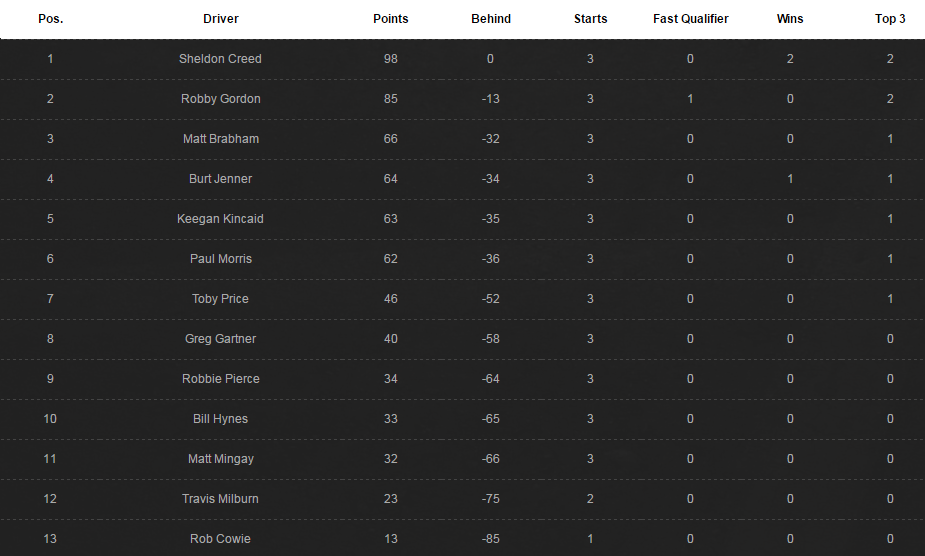Click Matt Brabham's name
The width and height of the screenshot is (925, 556).
pos(221,139)
